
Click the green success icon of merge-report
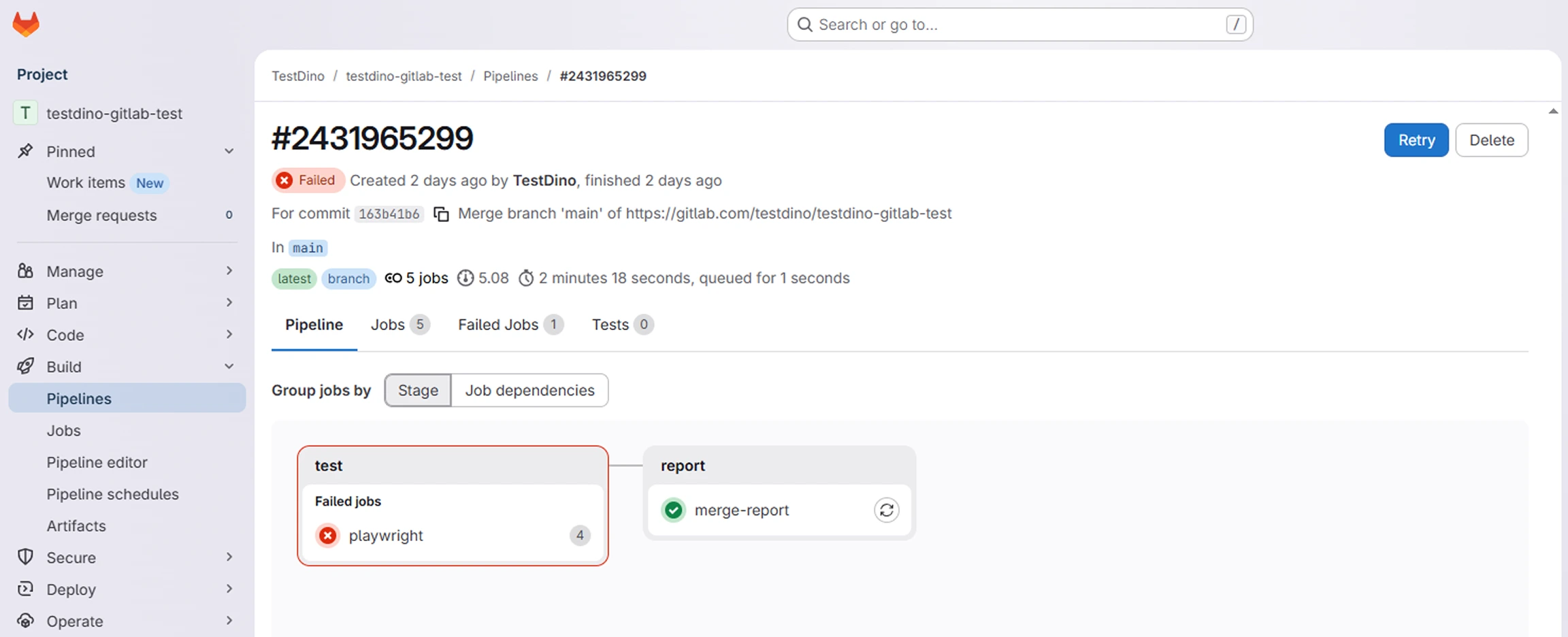673,510
